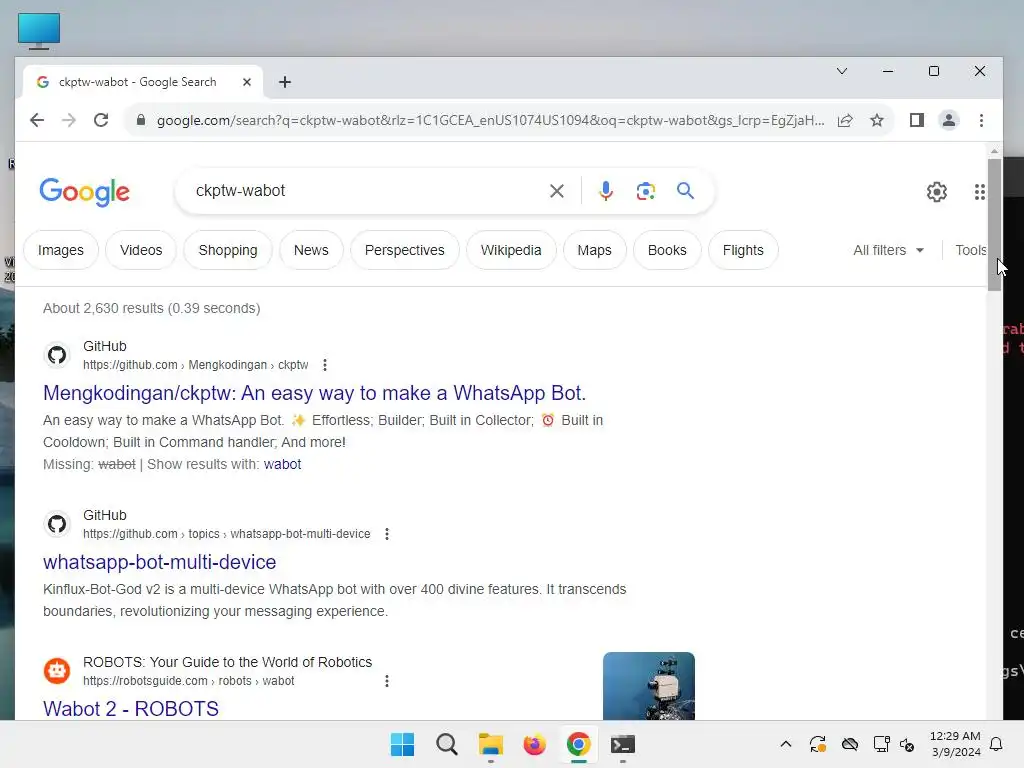Reload the Google search page

[x=101, y=120]
